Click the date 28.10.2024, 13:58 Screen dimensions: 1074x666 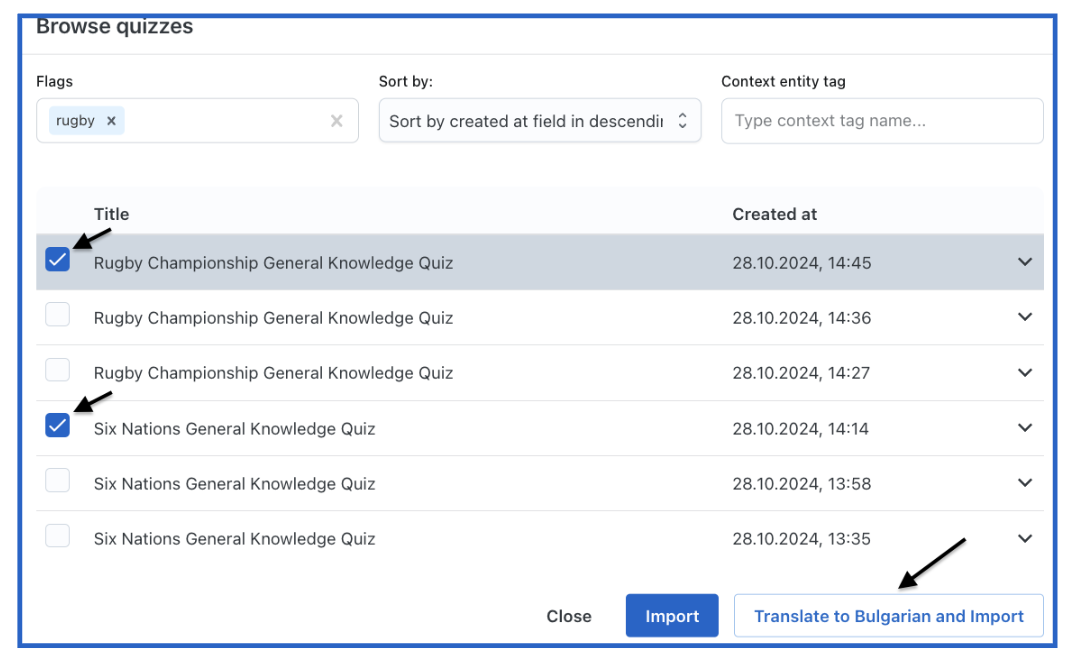(x=801, y=484)
